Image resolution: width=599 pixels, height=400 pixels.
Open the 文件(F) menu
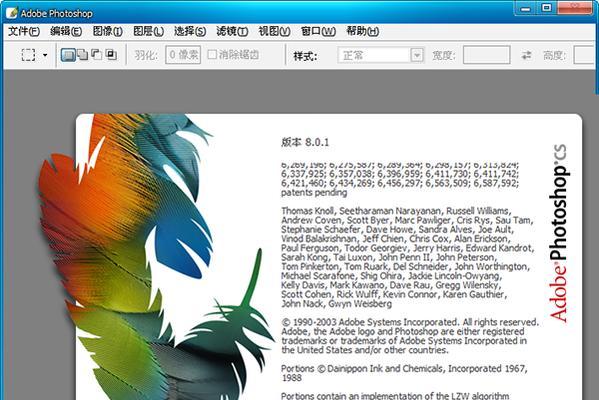coord(24,31)
